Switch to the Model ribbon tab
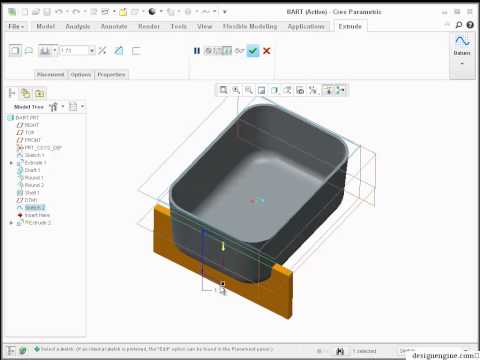Image resolution: width=480 pixels, height=360 pixels. pyautogui.click(x=46, y=26)
